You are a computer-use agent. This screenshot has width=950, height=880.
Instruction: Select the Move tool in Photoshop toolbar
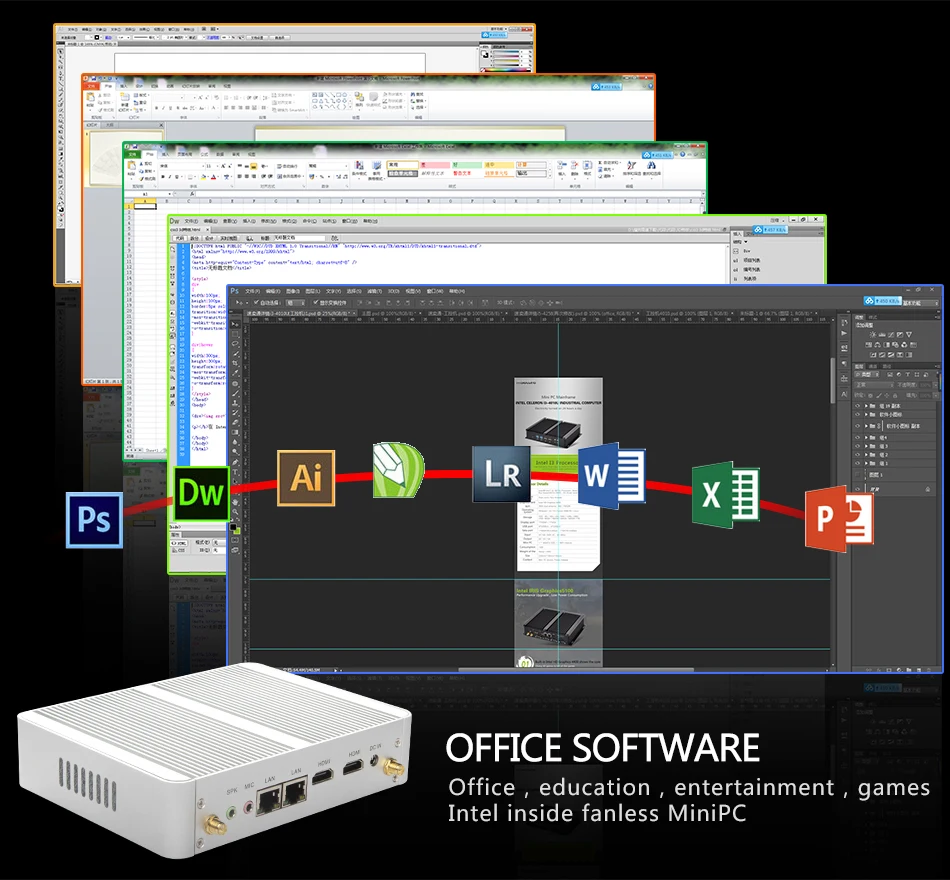235,324
